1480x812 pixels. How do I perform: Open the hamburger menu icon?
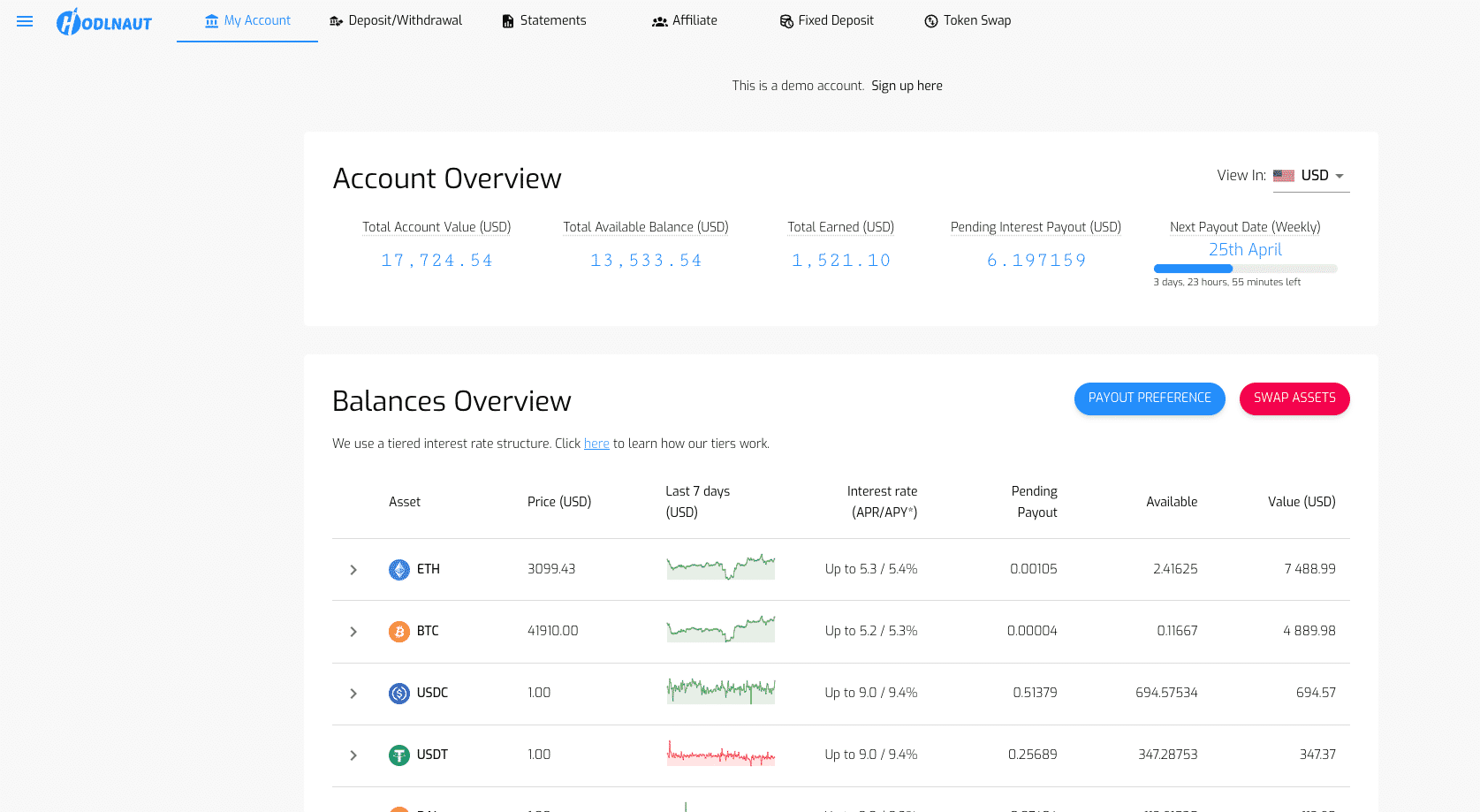25,21
